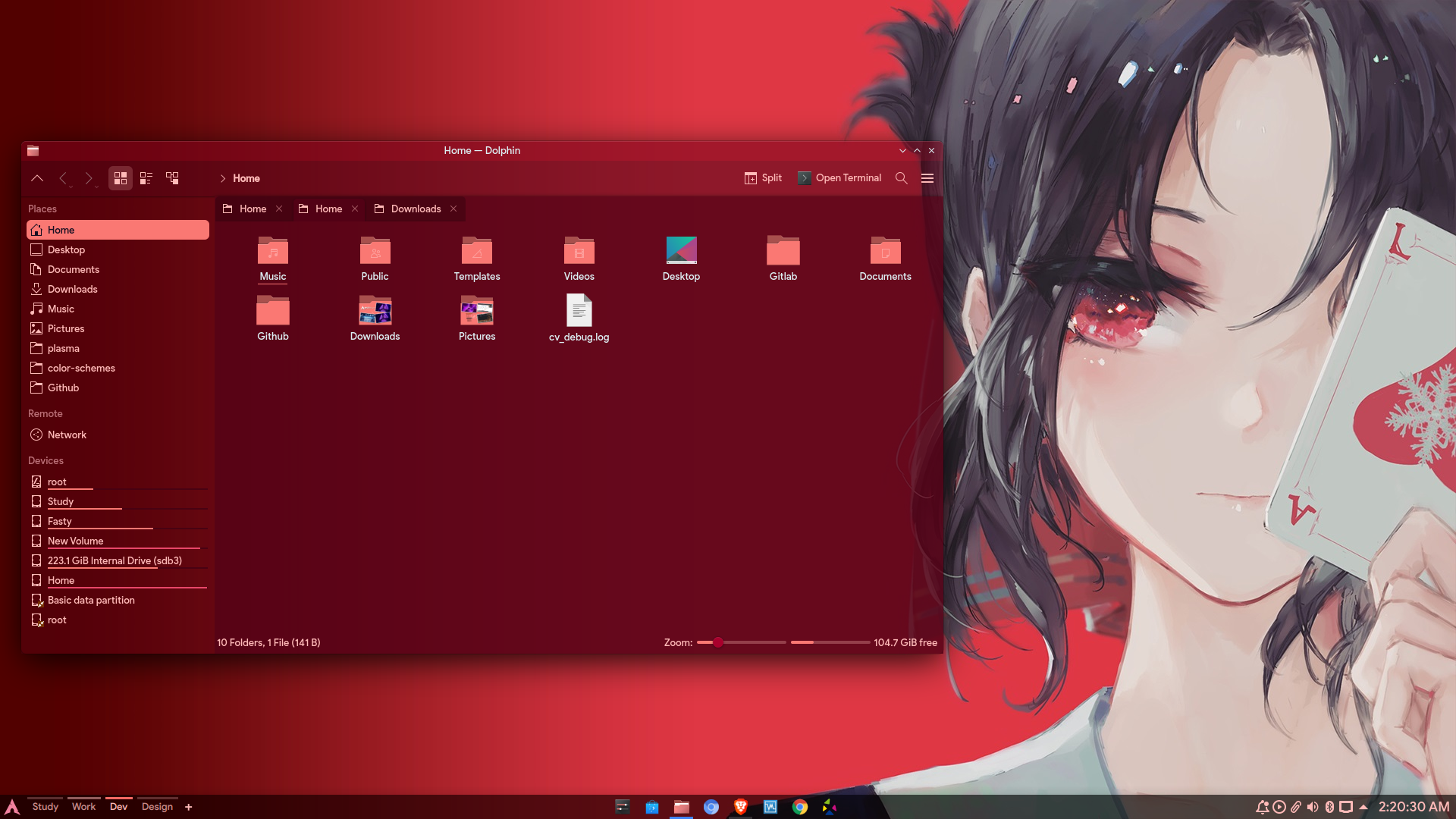This screenshot has height=819, width=1456.
Task: Select the Music folder icon
Action: (273, 250)
